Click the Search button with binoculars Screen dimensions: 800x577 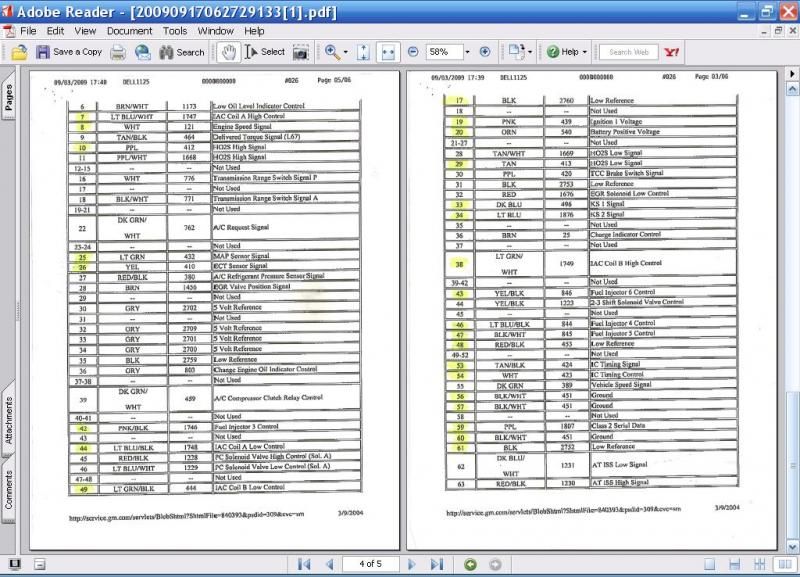click(181, 52)
